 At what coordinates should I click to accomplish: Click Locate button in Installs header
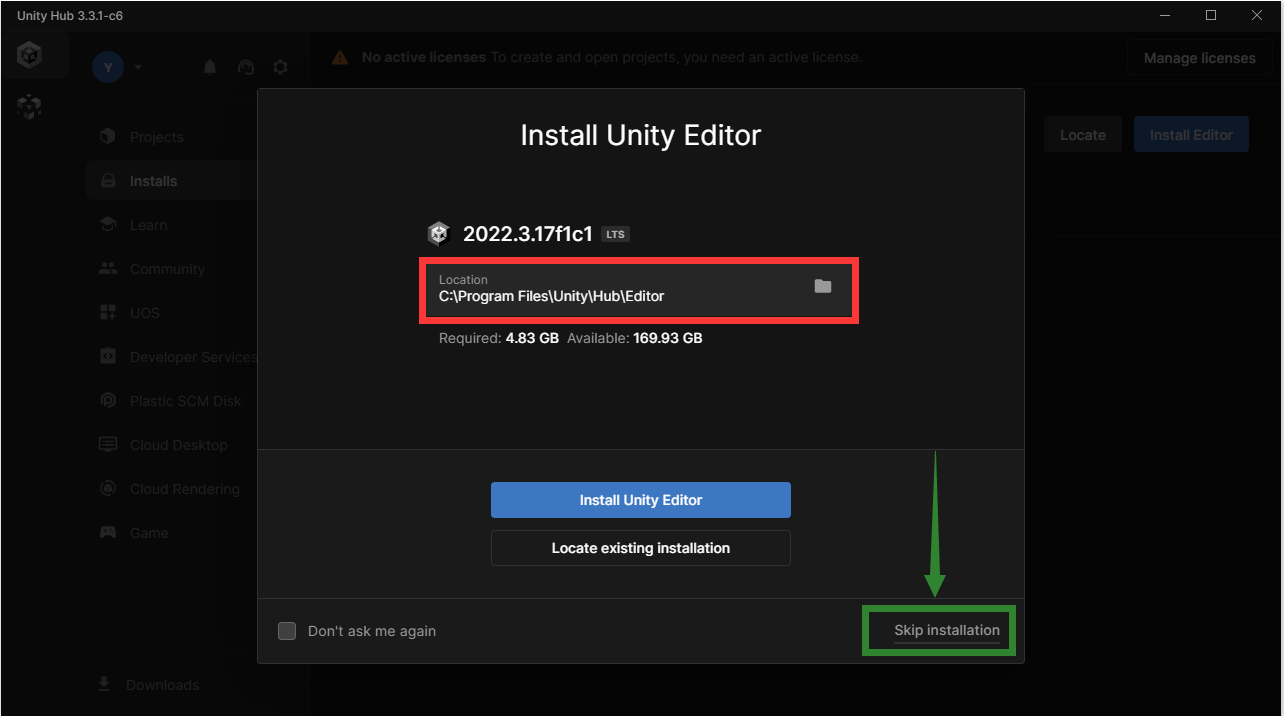coord(1083,135)
